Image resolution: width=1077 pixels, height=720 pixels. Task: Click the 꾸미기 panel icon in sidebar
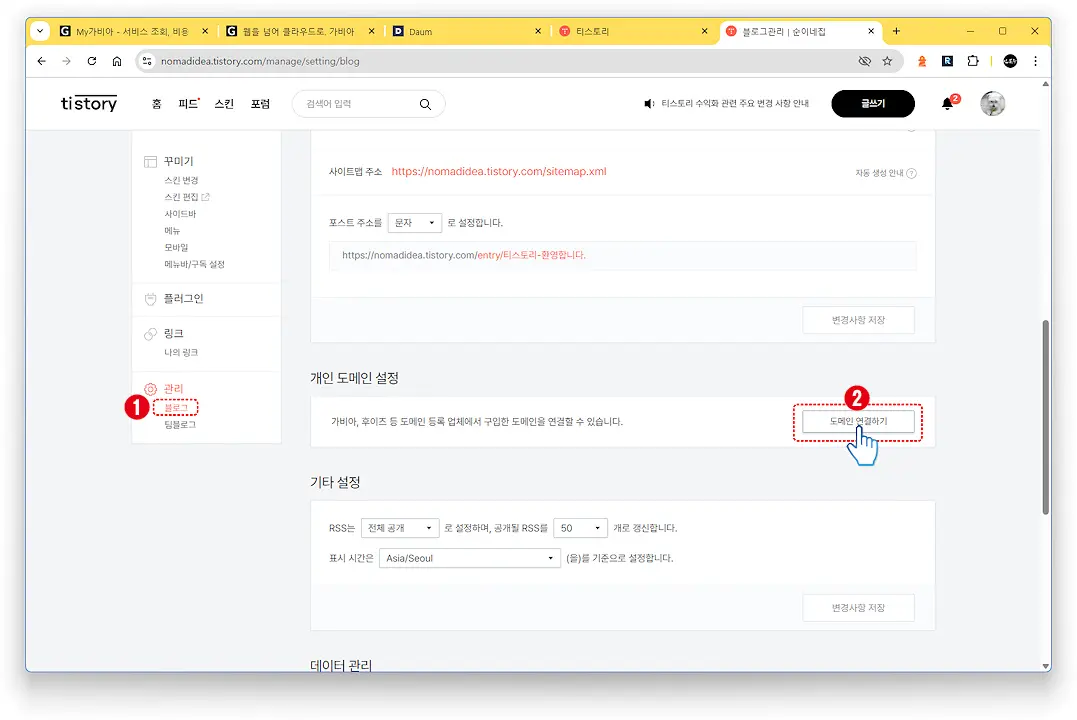tap(151, 162)
